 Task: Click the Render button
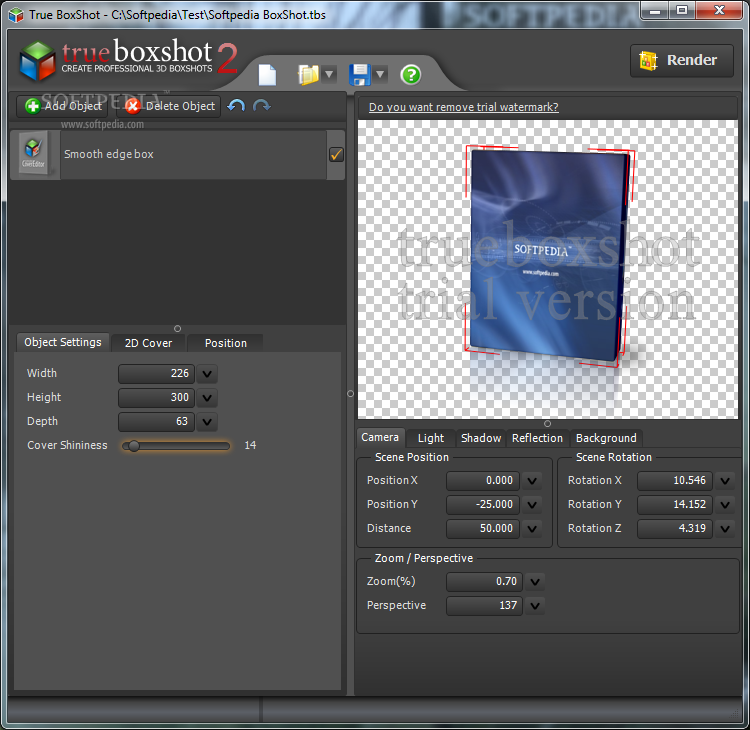682,60
